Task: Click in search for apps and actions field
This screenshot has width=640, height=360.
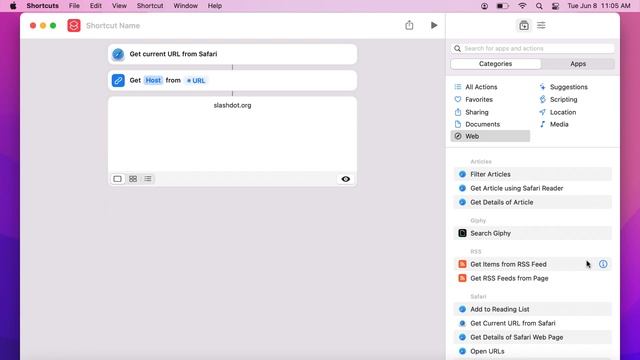Action: click(x=533, y=48)
